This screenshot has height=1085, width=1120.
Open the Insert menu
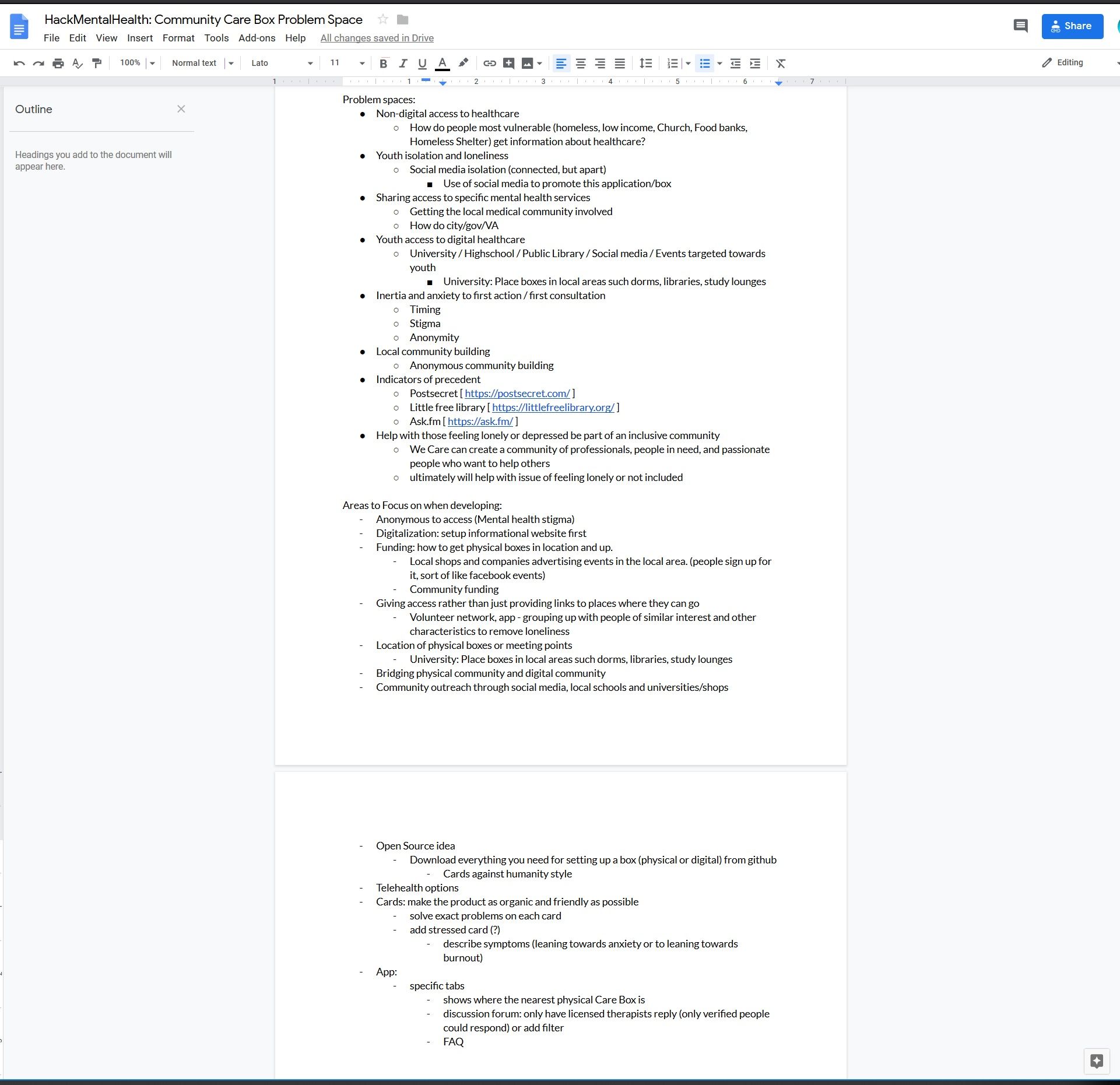click(139, 38)
